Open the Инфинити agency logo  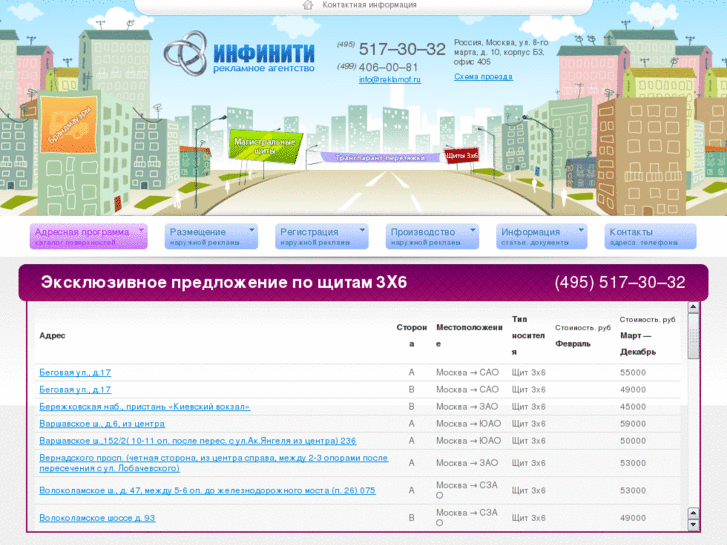[239, 53]
